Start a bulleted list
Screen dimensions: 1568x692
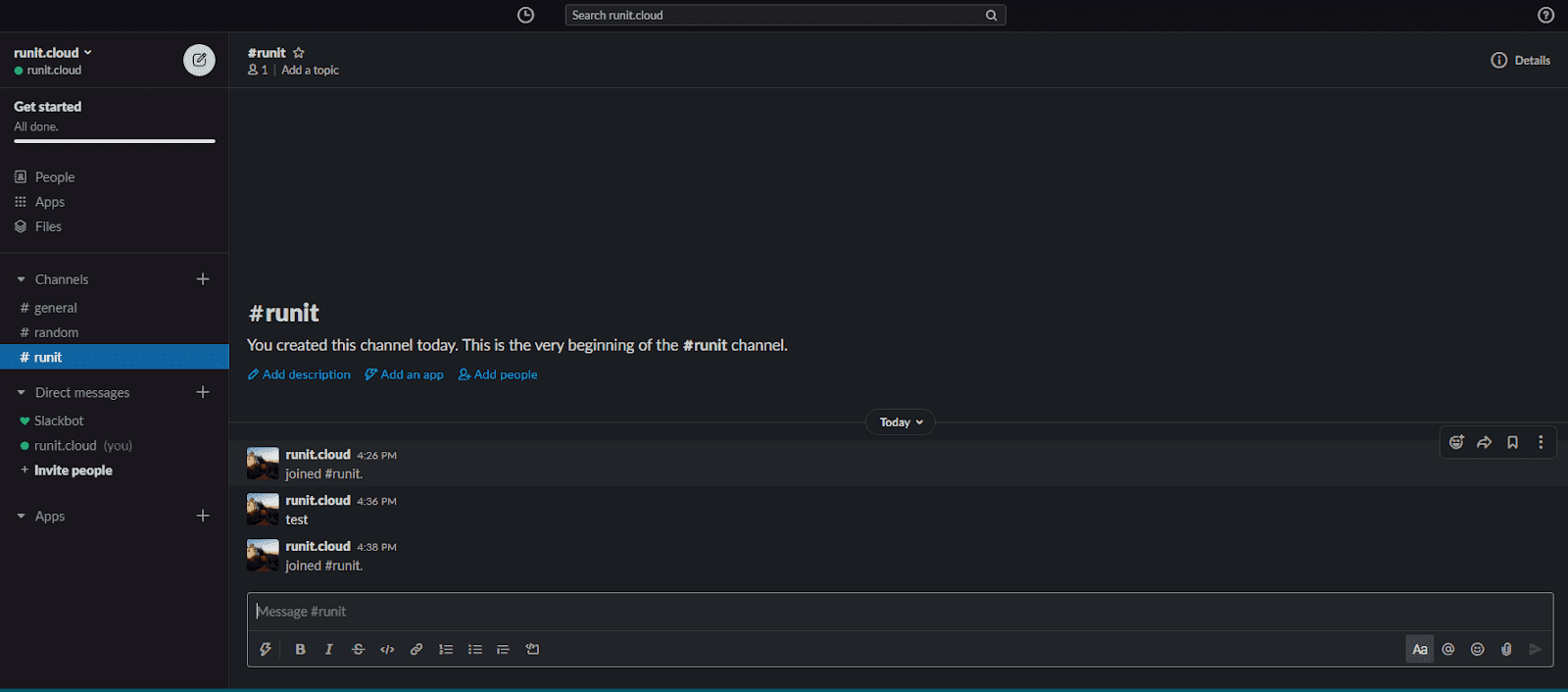(x=475, y=649)
